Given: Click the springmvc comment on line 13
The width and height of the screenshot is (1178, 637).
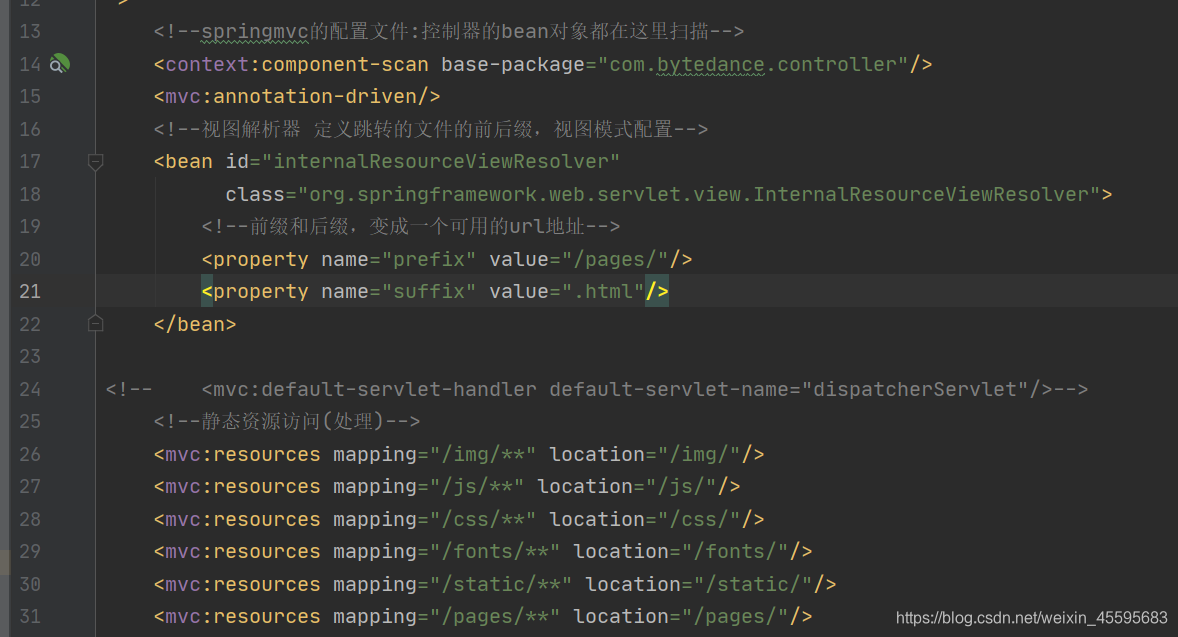Looking at the screenshot, I should [x=449, y=32].
